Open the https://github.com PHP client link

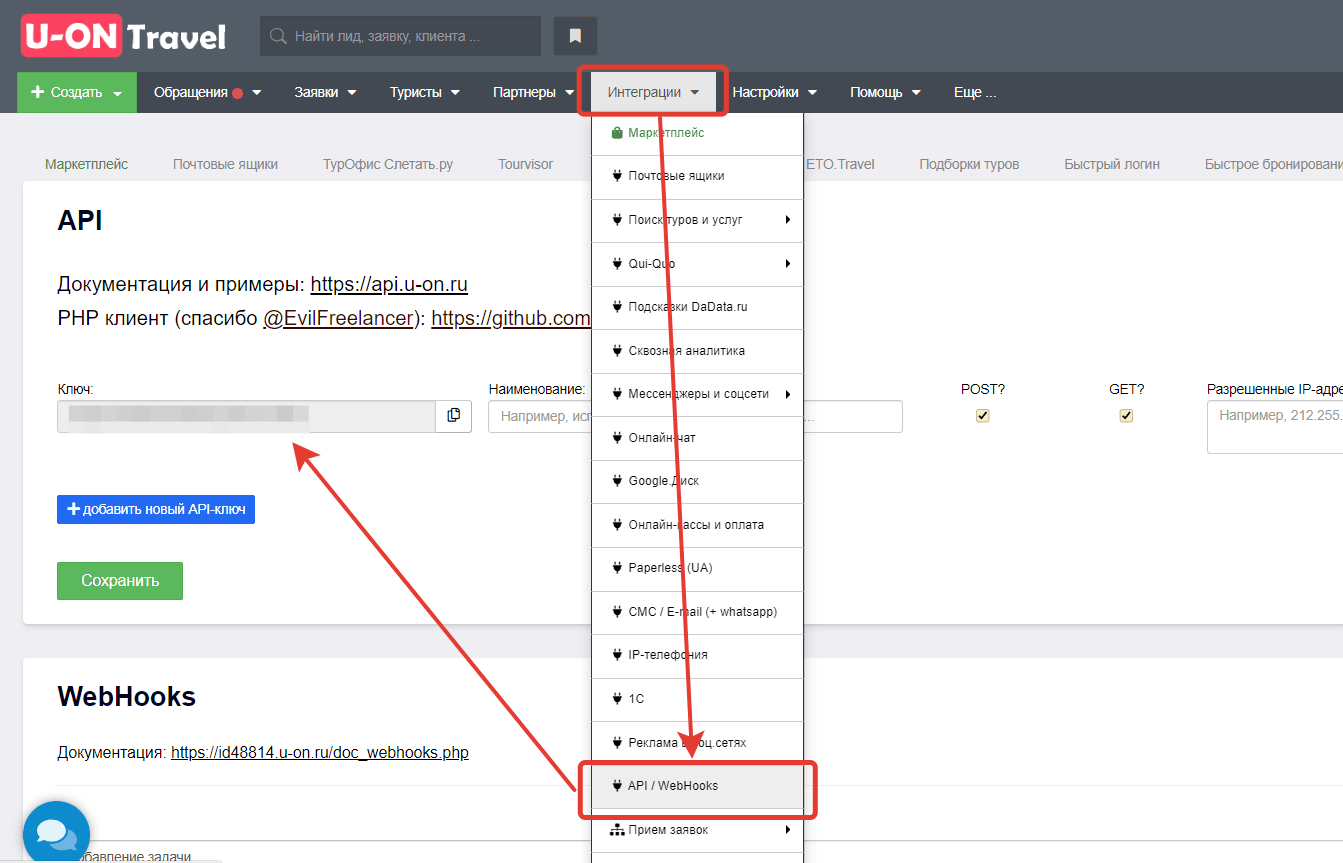click(x=511, y=319)
